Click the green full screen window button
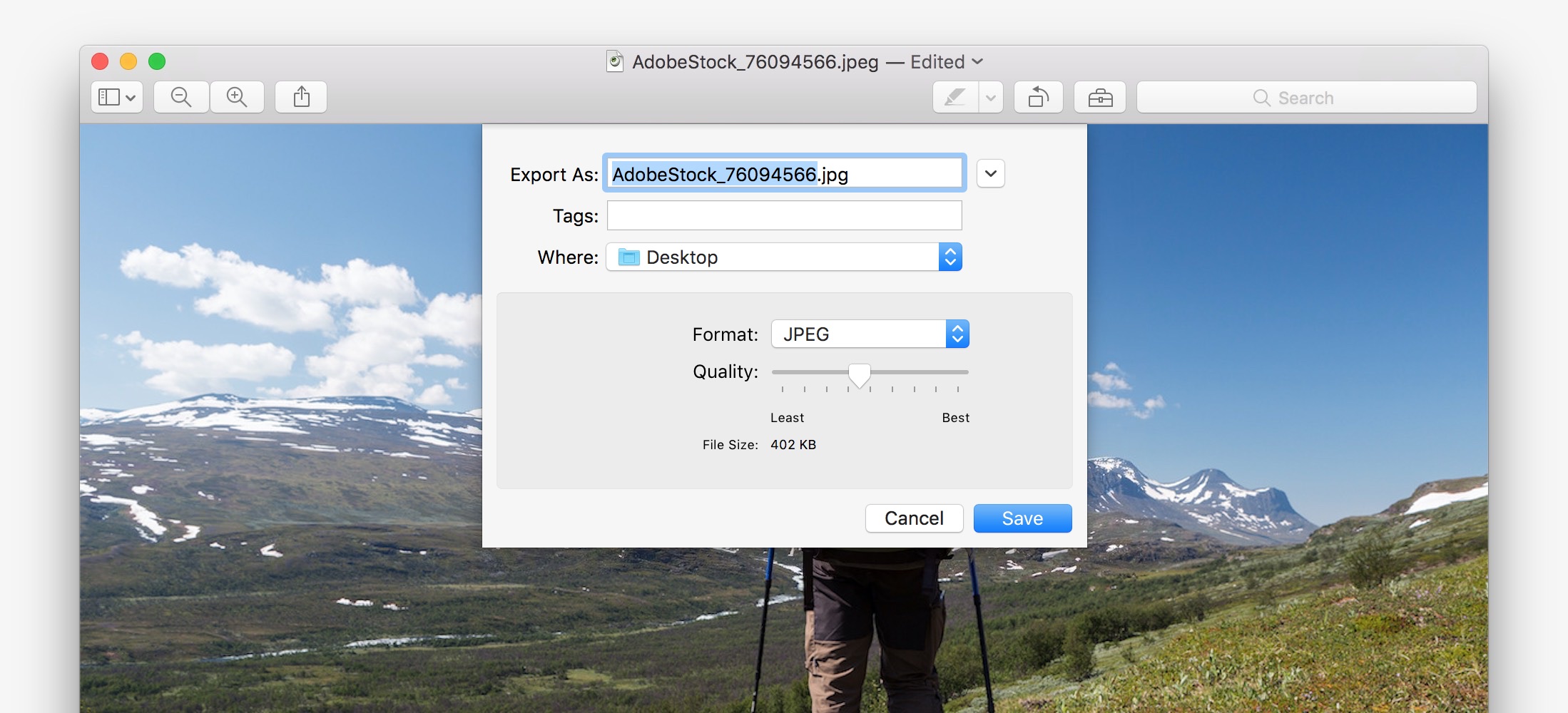The width and height of the screenshot is (1568, 713). click(157, 62)
